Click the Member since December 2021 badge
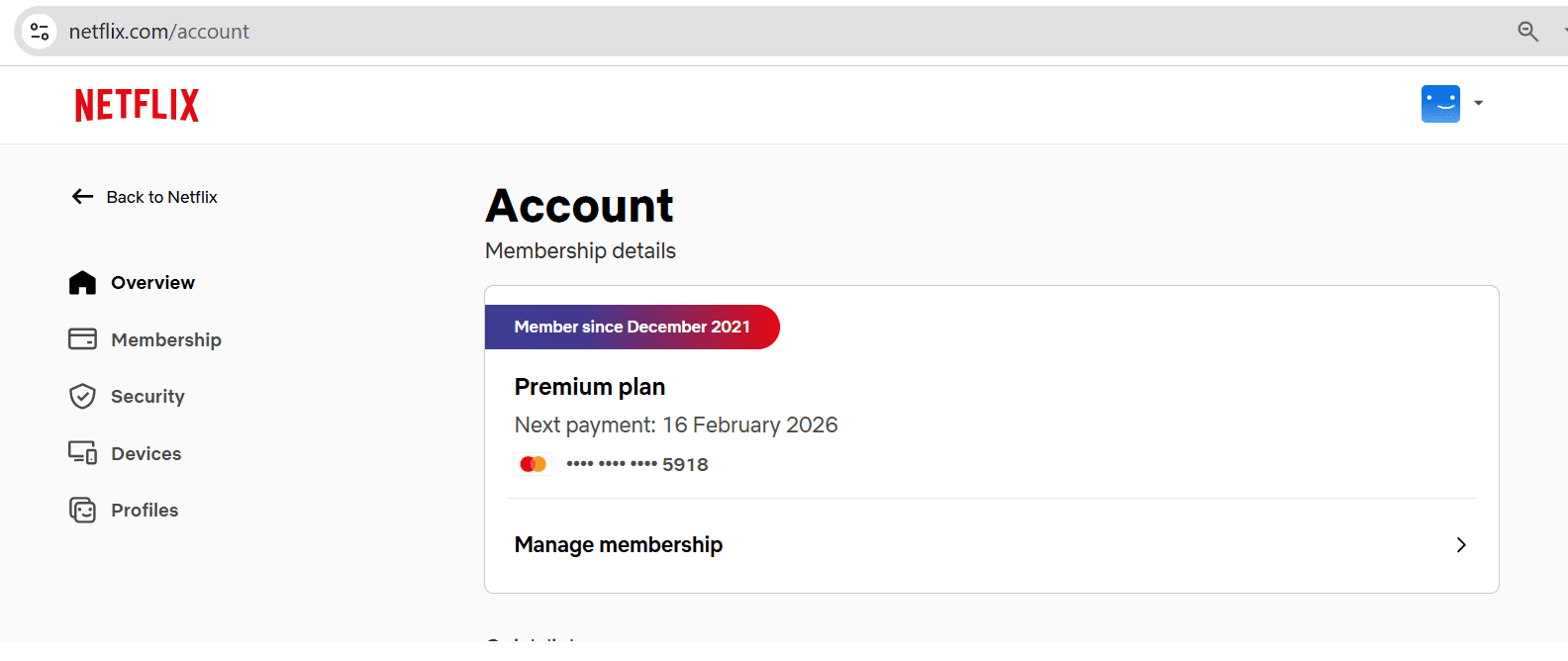Image resolution: width=1568 pixels, height=661 pixels. pos(632,327)
